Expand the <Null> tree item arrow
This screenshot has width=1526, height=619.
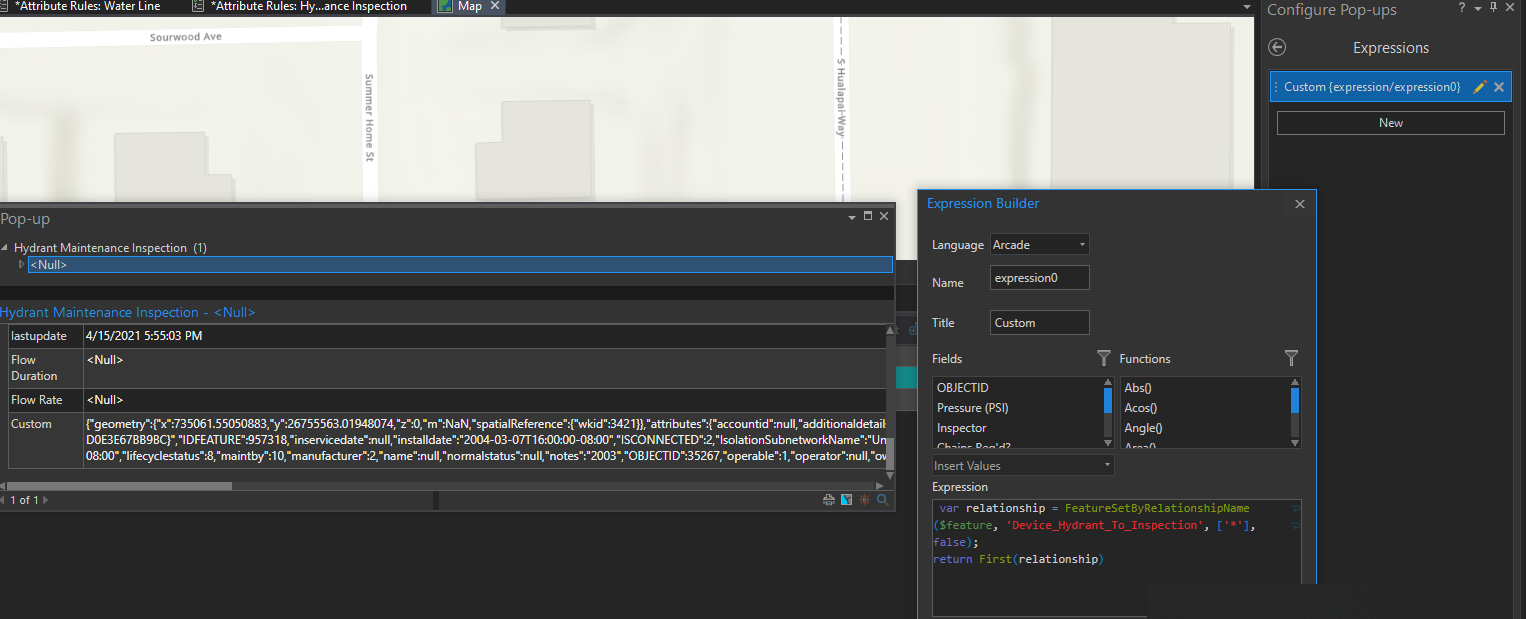click(21, 265)
